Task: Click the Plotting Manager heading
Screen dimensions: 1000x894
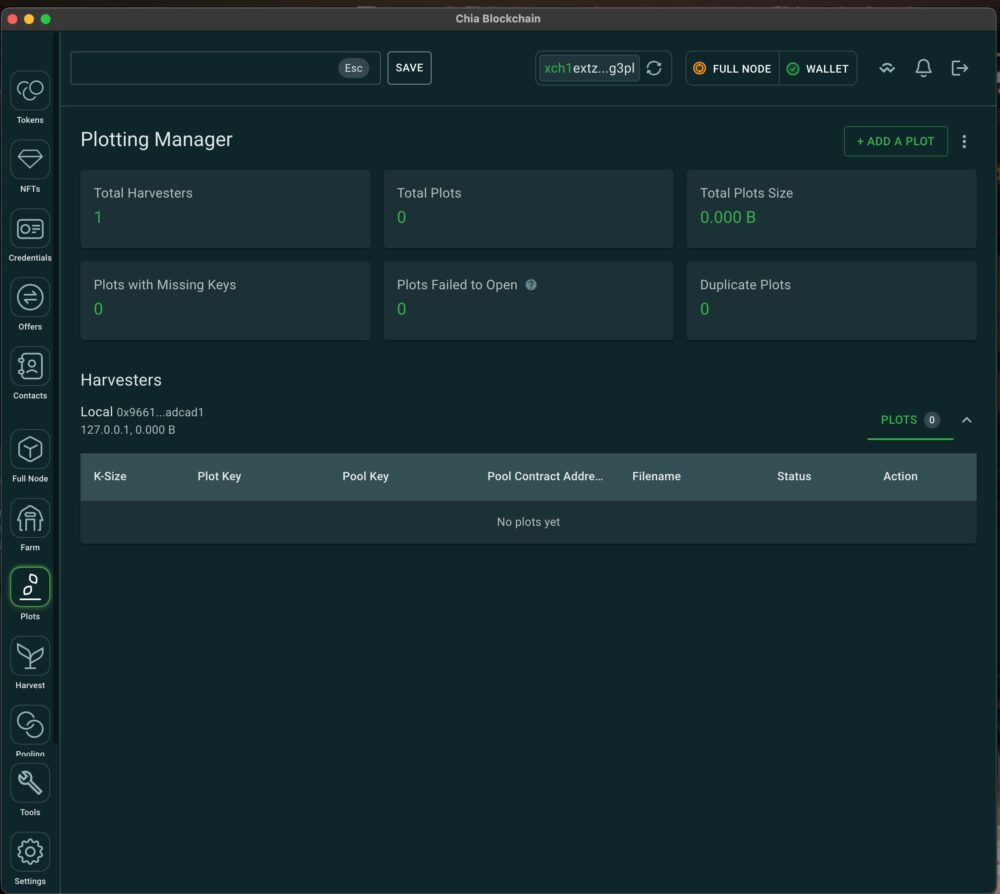Action: point(156,140)
